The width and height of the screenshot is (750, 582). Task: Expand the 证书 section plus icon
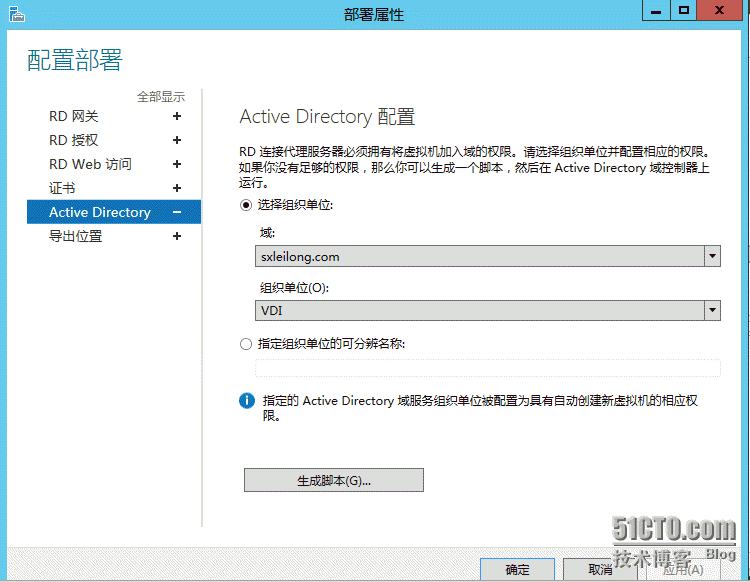(x=177, y=188)
